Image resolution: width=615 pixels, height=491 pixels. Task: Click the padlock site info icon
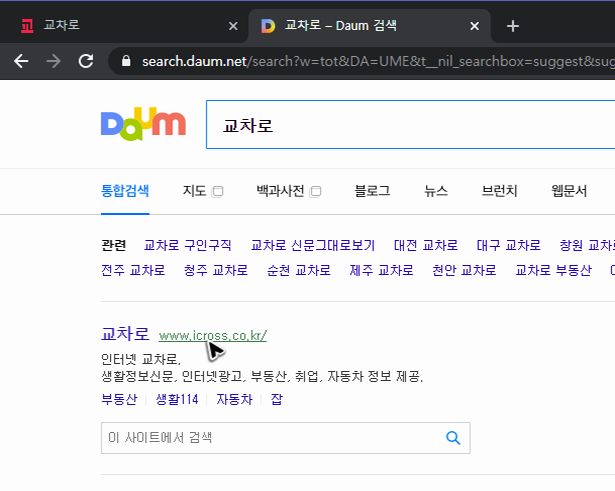coord(126,61)
